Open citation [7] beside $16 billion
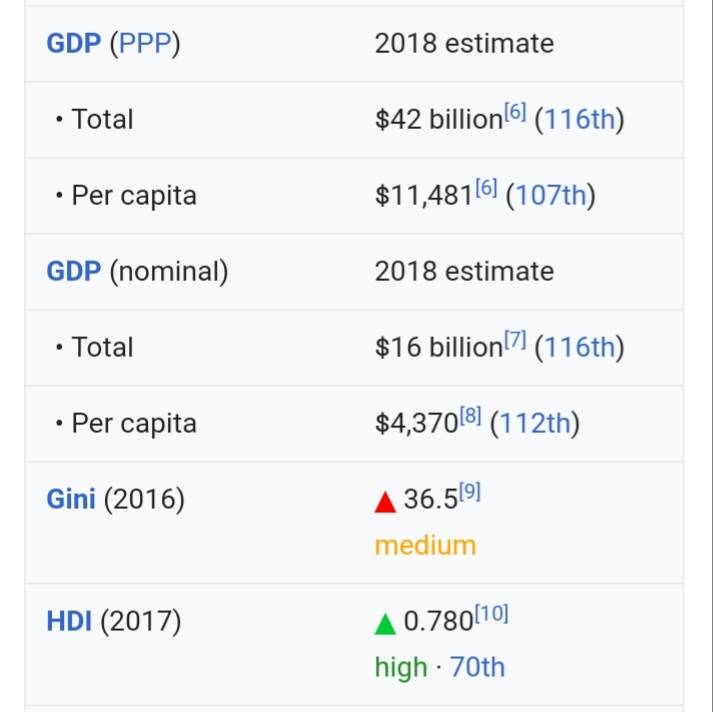This screenshot has width=713, height=712. coord(515,340)
